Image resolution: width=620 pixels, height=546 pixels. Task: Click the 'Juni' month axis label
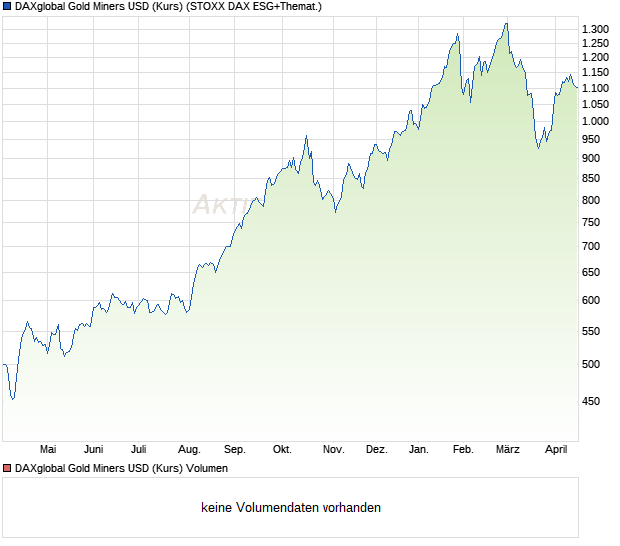click(x=94, y=450)
